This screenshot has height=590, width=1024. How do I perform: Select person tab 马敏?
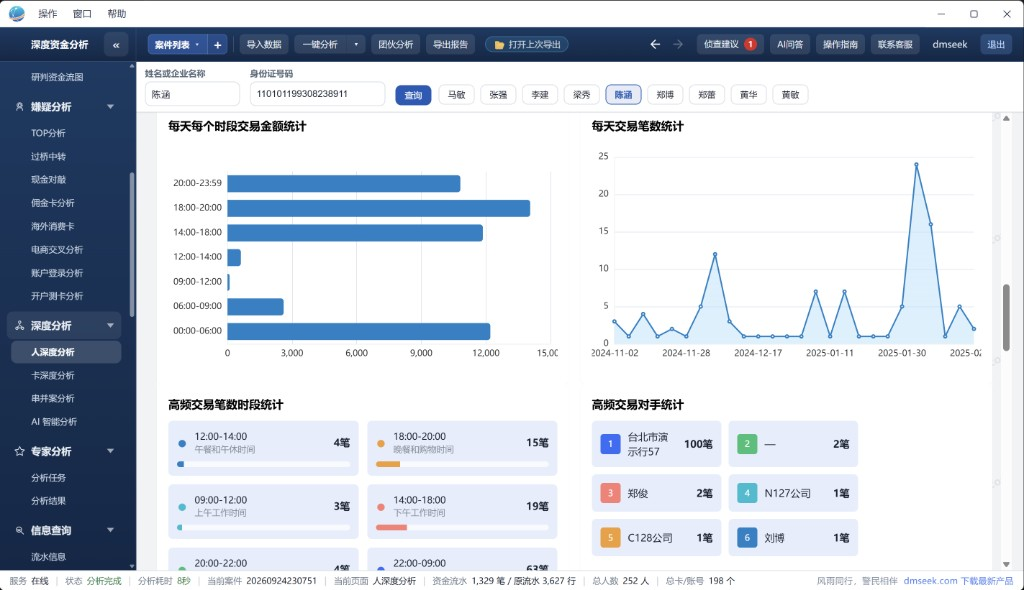pos(456,95)
